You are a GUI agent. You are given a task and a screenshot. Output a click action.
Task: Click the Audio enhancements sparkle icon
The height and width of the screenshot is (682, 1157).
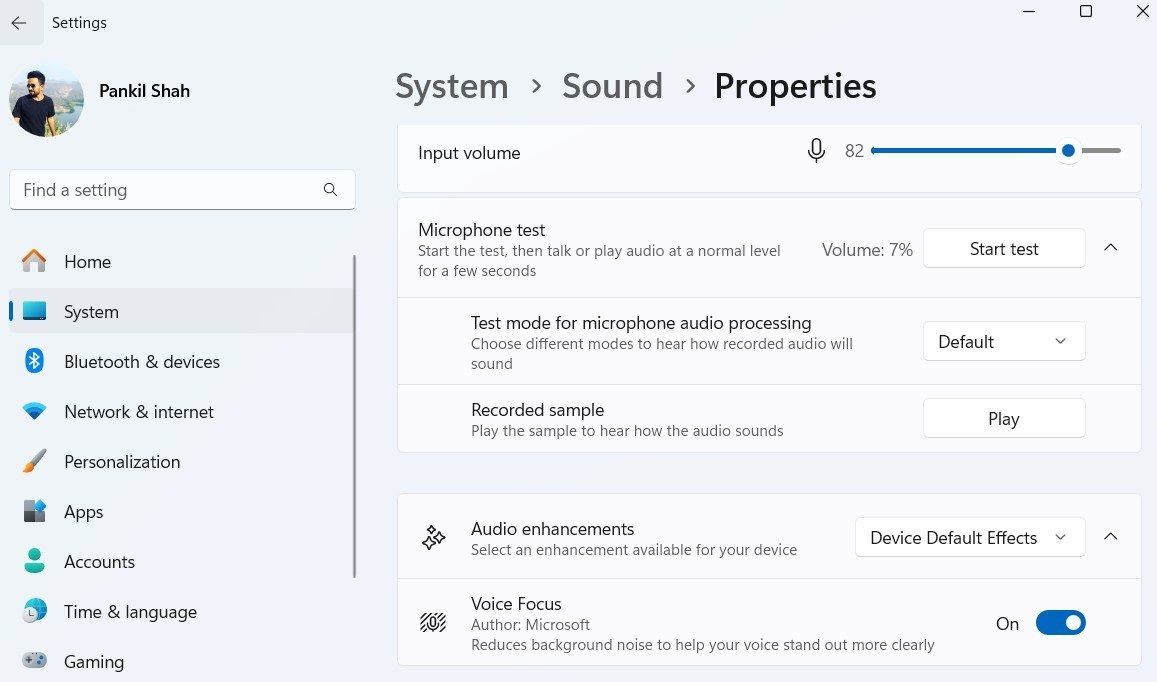432,536
